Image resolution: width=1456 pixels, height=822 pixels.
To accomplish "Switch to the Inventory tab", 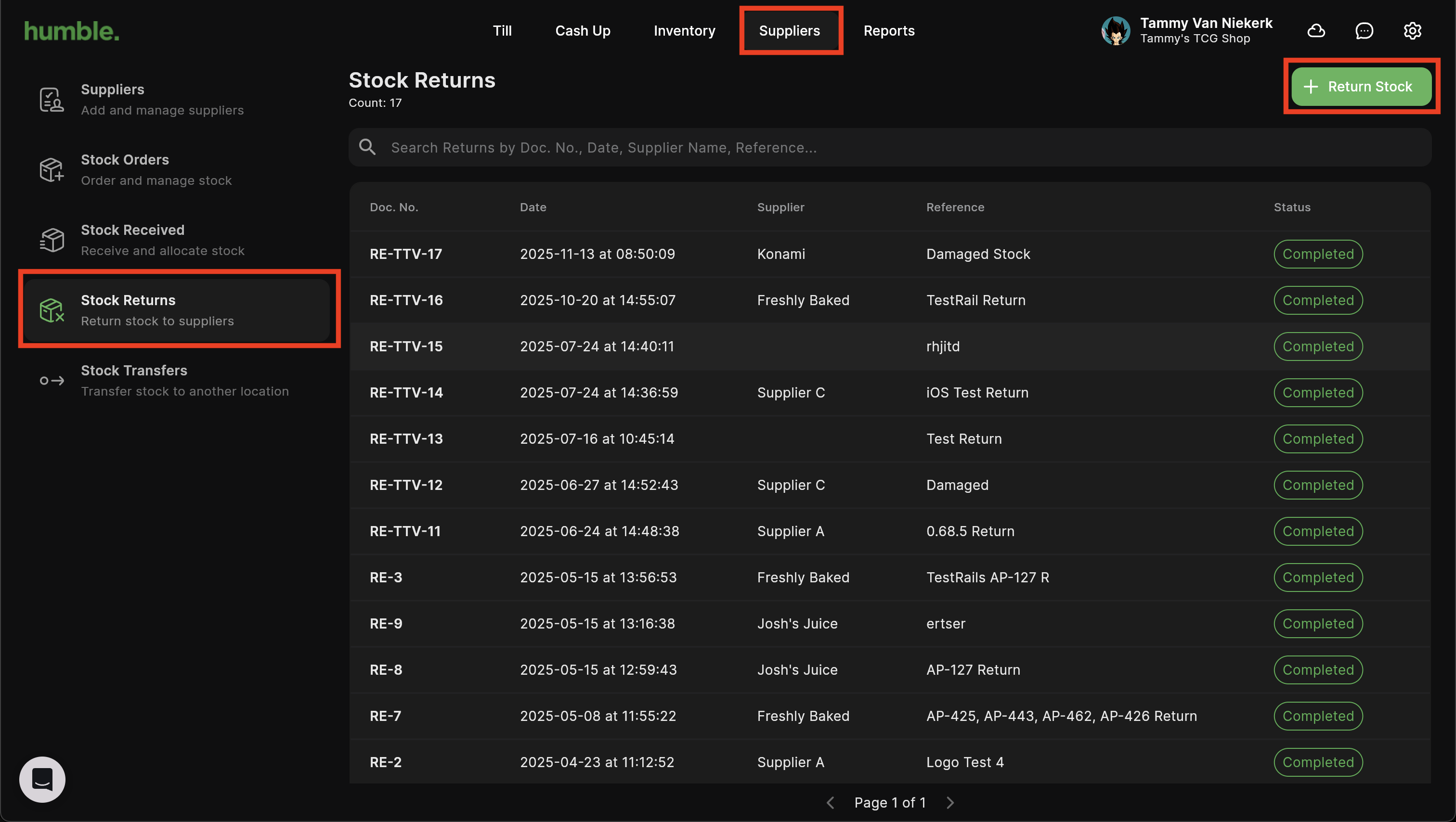I will 685,30.
